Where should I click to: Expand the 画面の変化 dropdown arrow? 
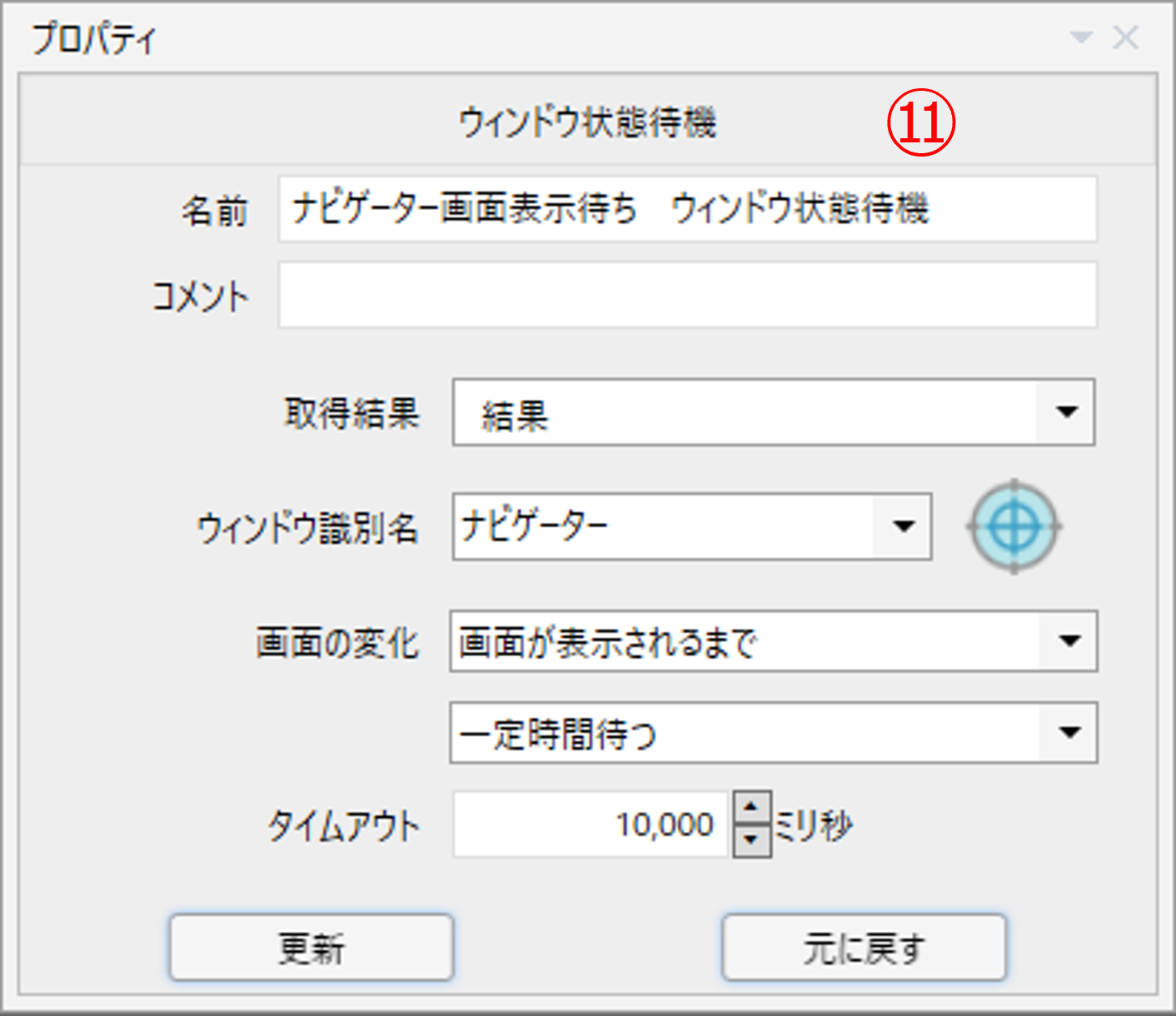pos(1069,641)
